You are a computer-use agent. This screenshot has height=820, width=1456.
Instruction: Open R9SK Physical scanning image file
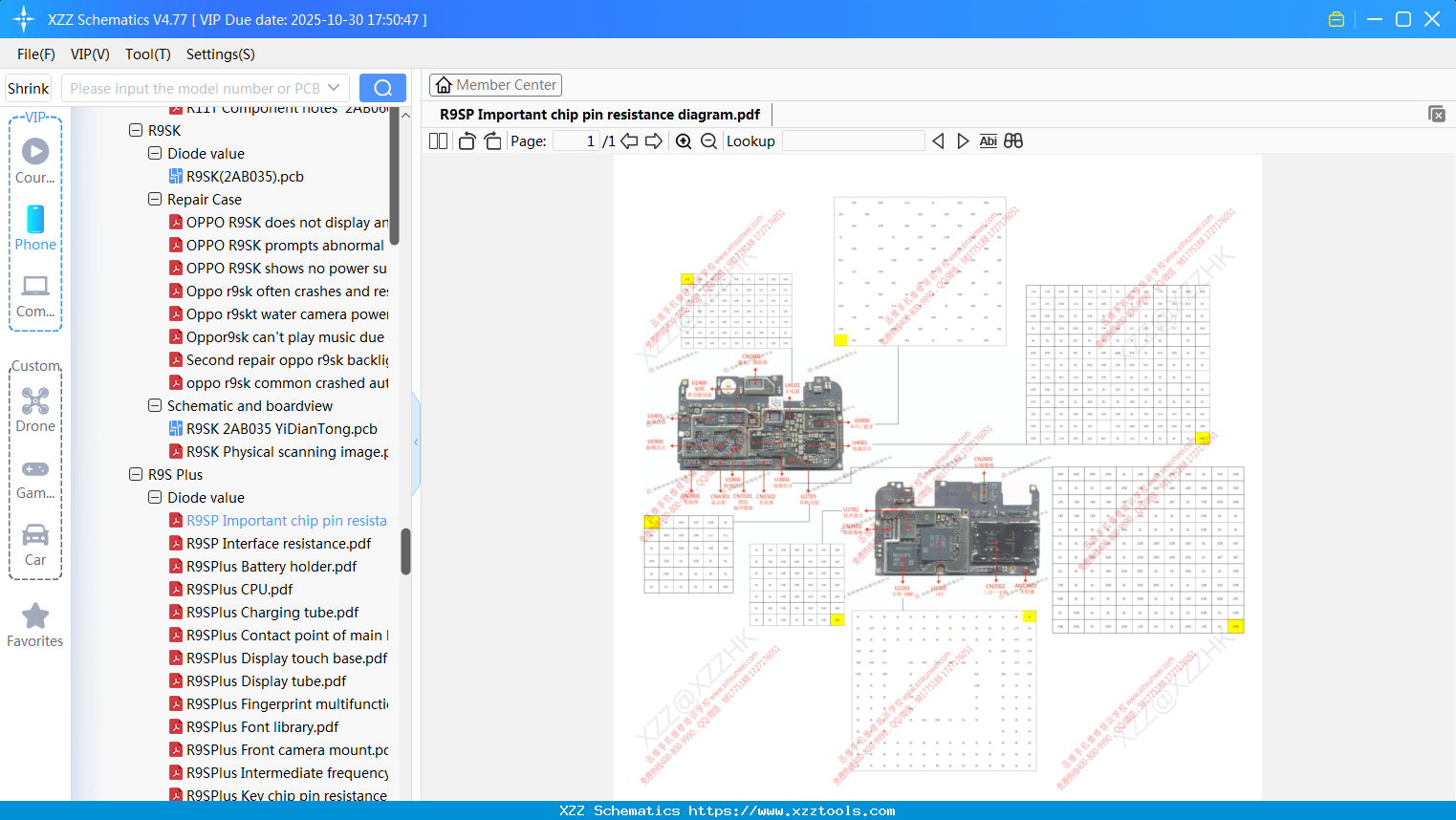[279, 451]
